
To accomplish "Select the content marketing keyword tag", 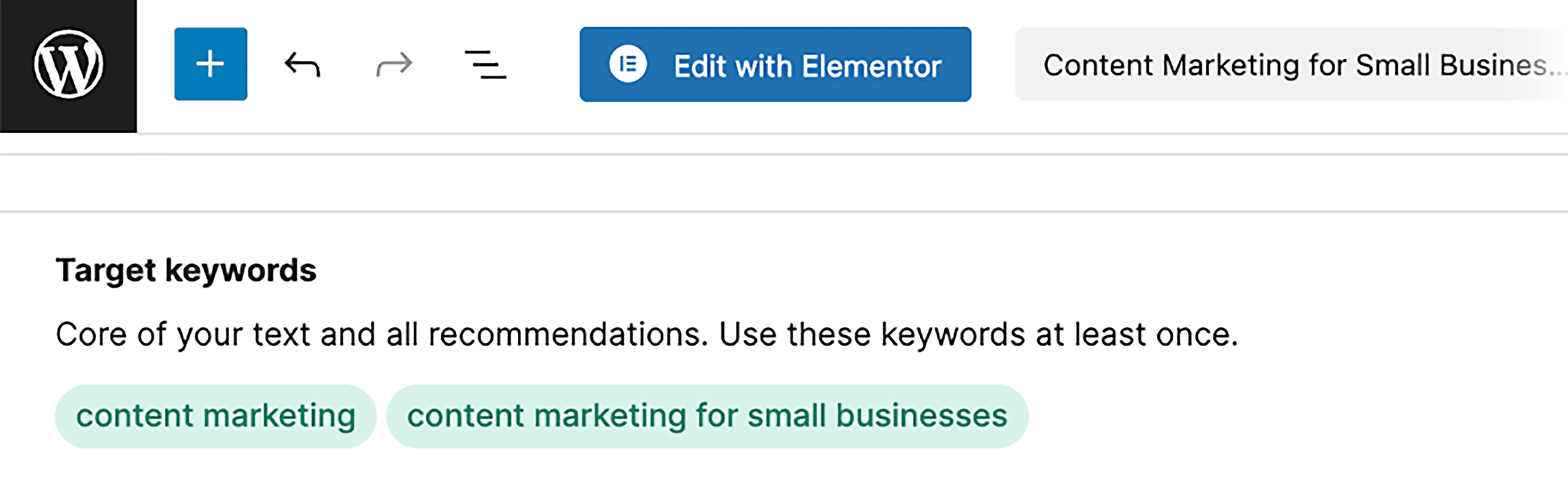I will point(216,415).
